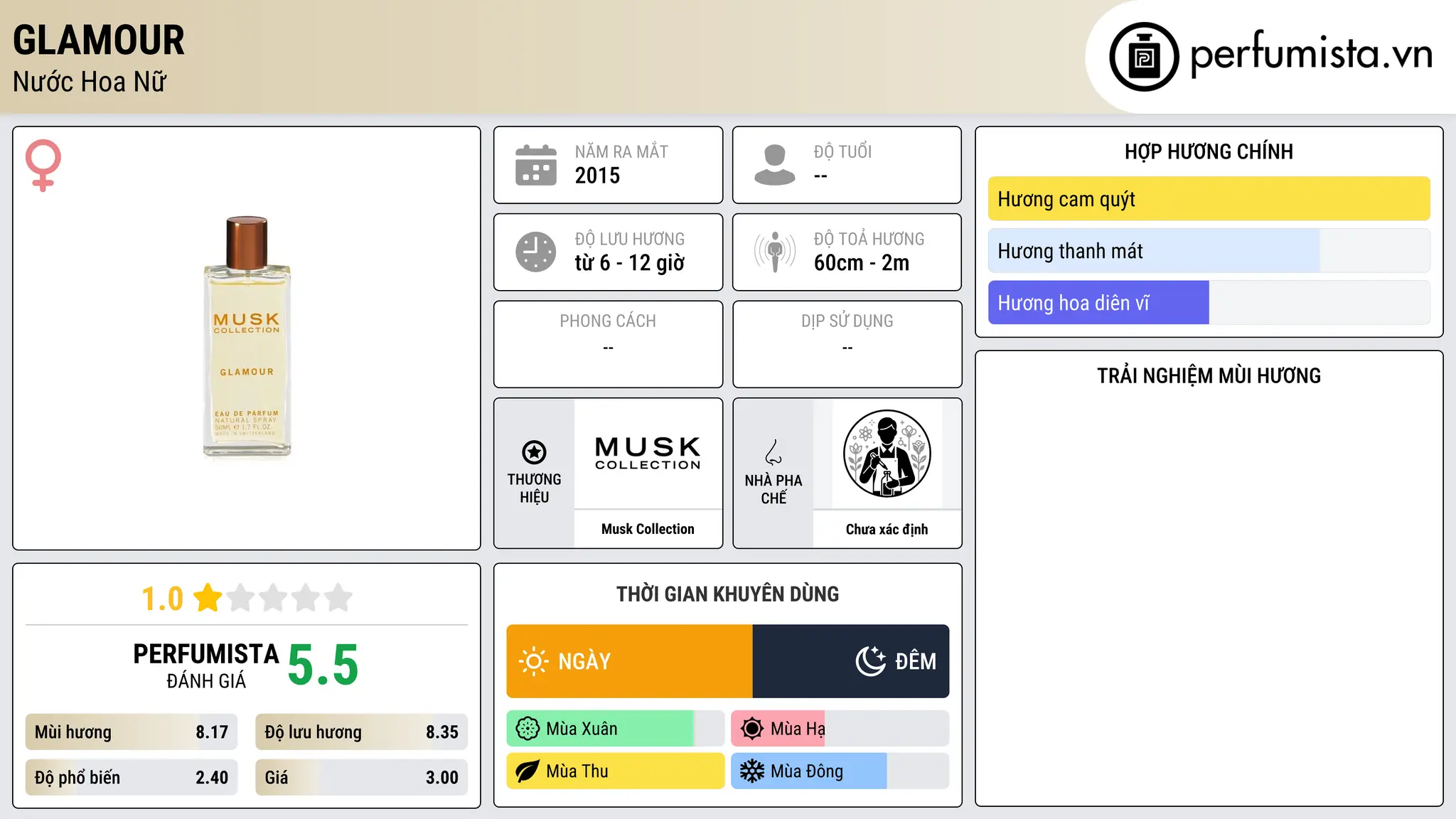
Task: Click the leaf icon for Mùa Thu
Action: (528, 771)
